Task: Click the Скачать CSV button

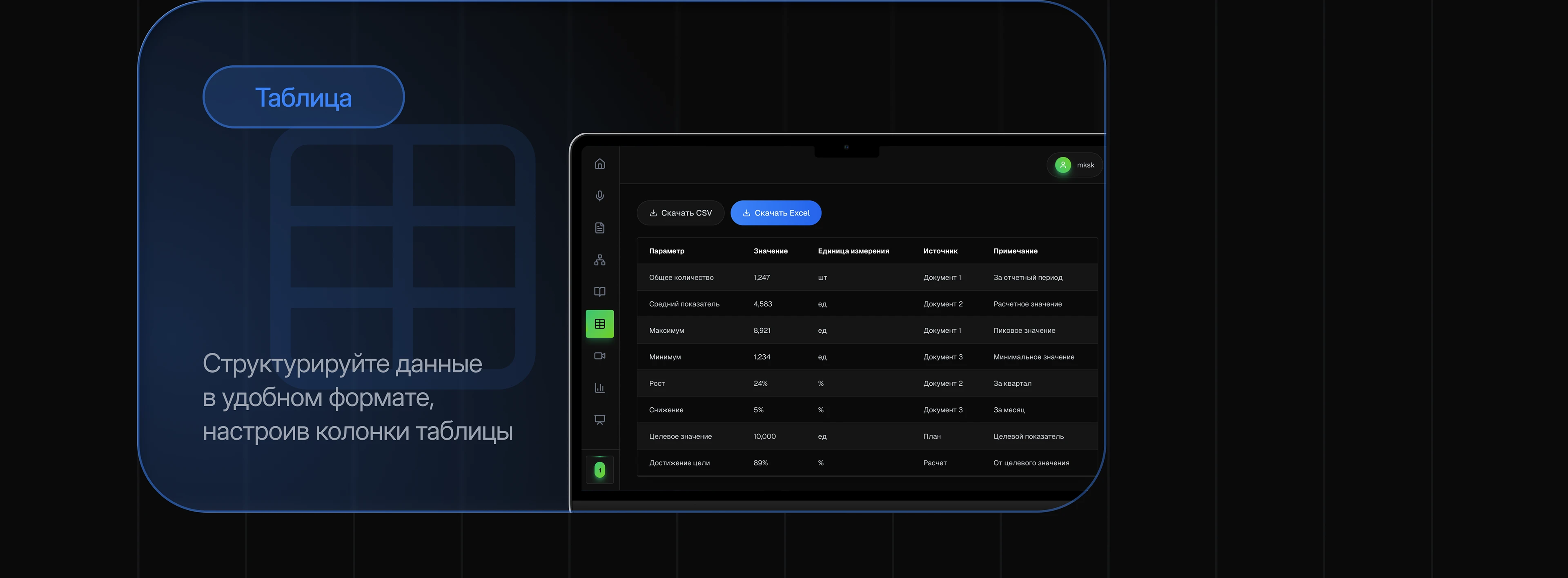Action: click(680, 213)
